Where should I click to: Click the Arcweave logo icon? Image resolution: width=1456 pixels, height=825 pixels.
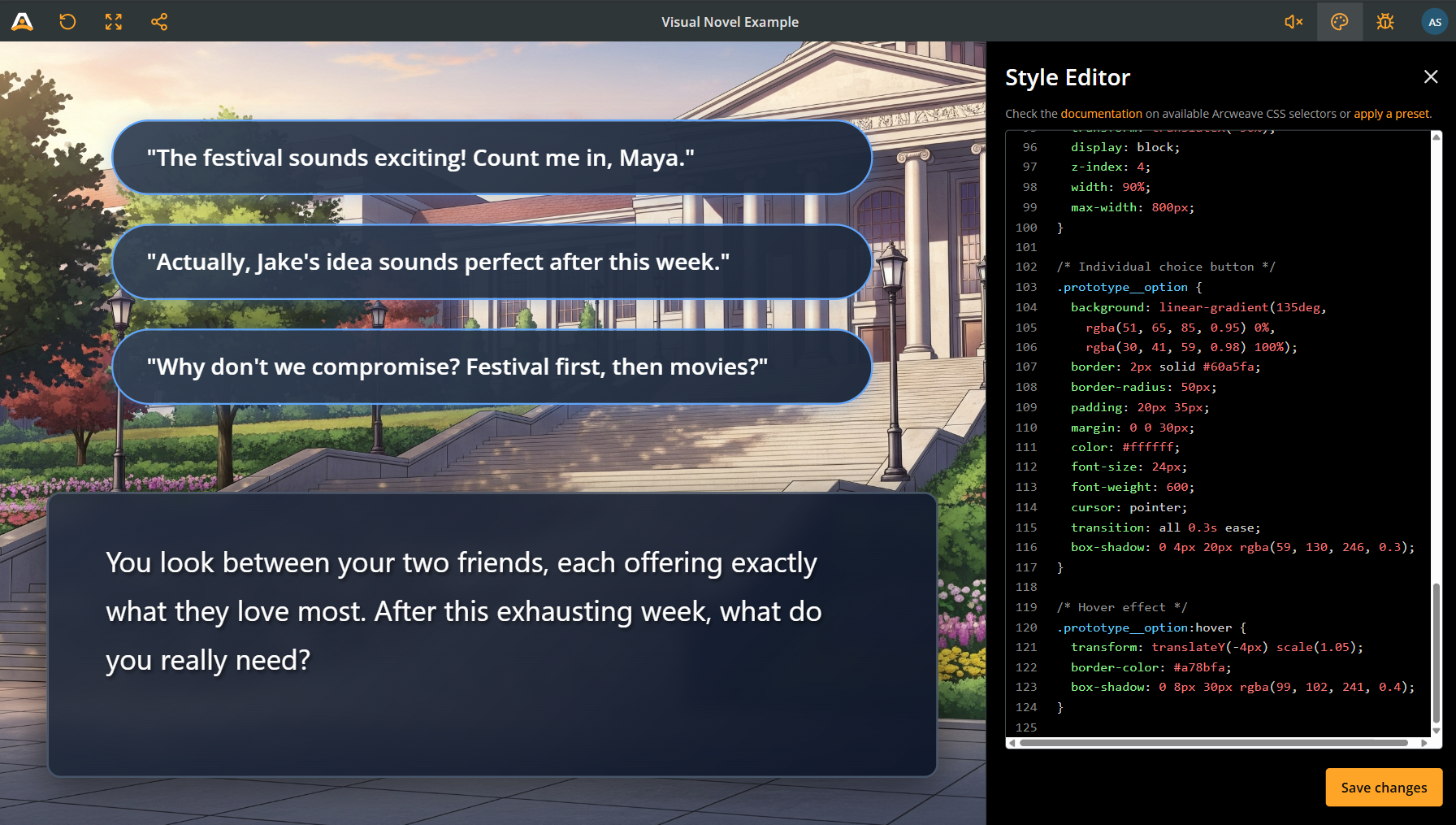click(23, 22)
